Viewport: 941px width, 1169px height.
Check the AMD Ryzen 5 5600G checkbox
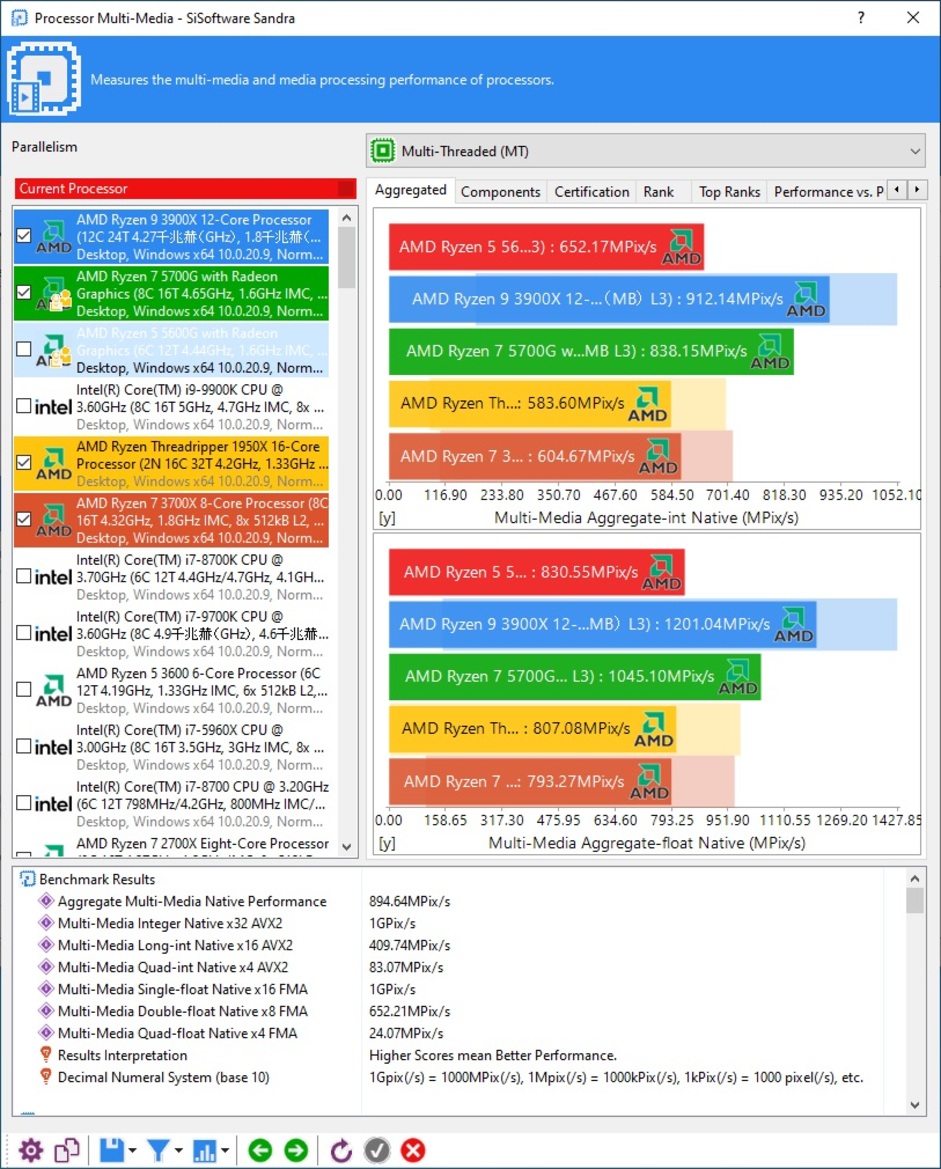click(25, 349)
